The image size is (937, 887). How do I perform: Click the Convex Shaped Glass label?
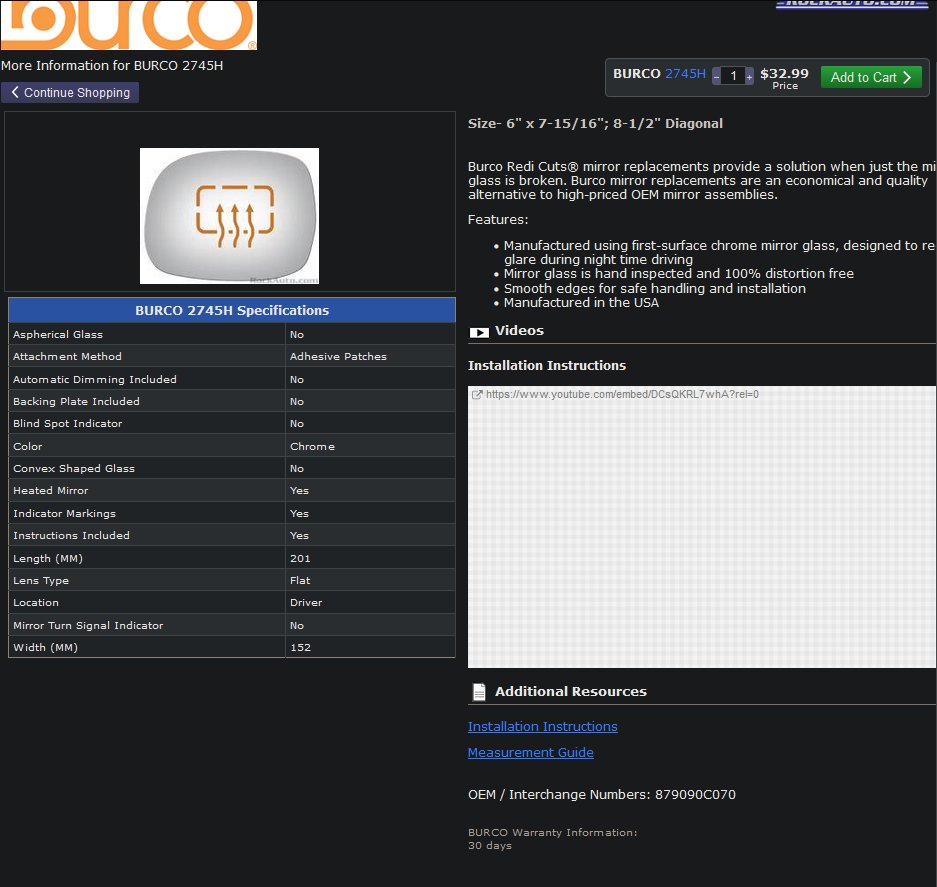coord(74,469)
